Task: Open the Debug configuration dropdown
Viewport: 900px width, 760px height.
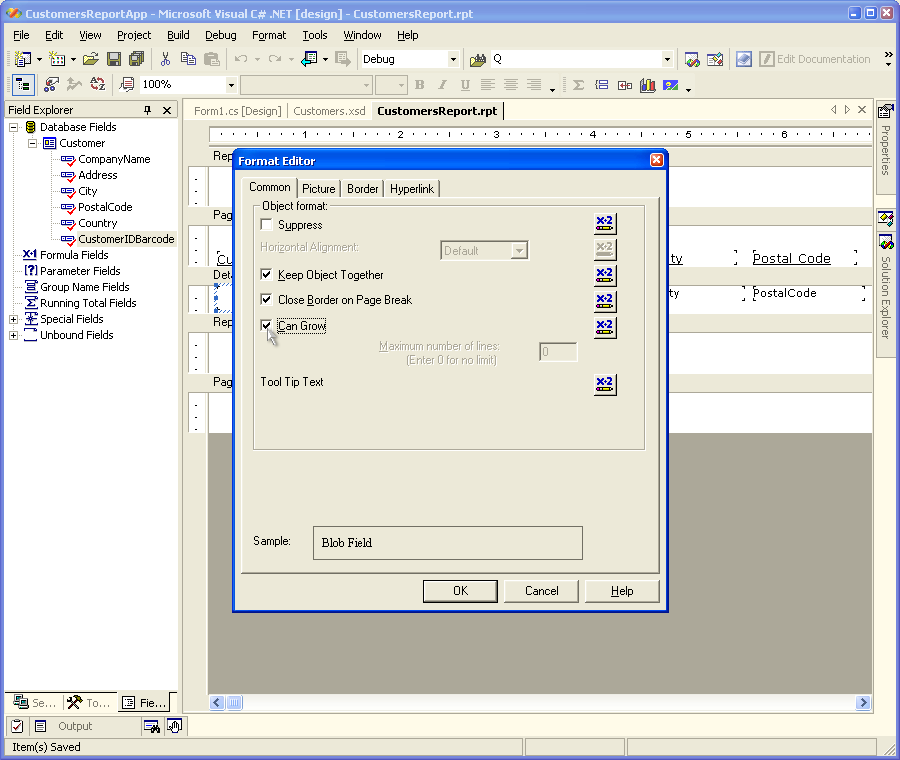Action: click(x=453, y=59)
